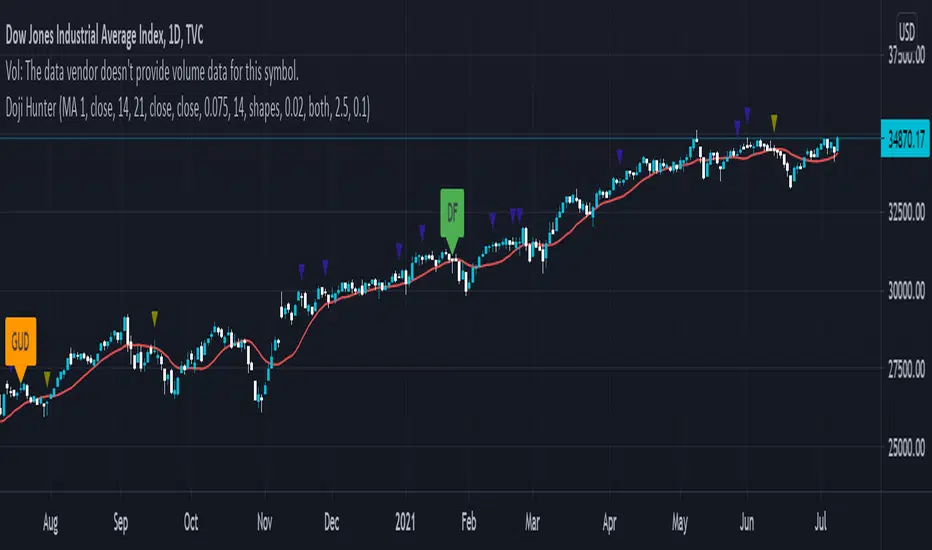Viewport: 932px width, 550px height.
Task: Click the 27500.00 price axis label
Action: (x=906, y=369)
